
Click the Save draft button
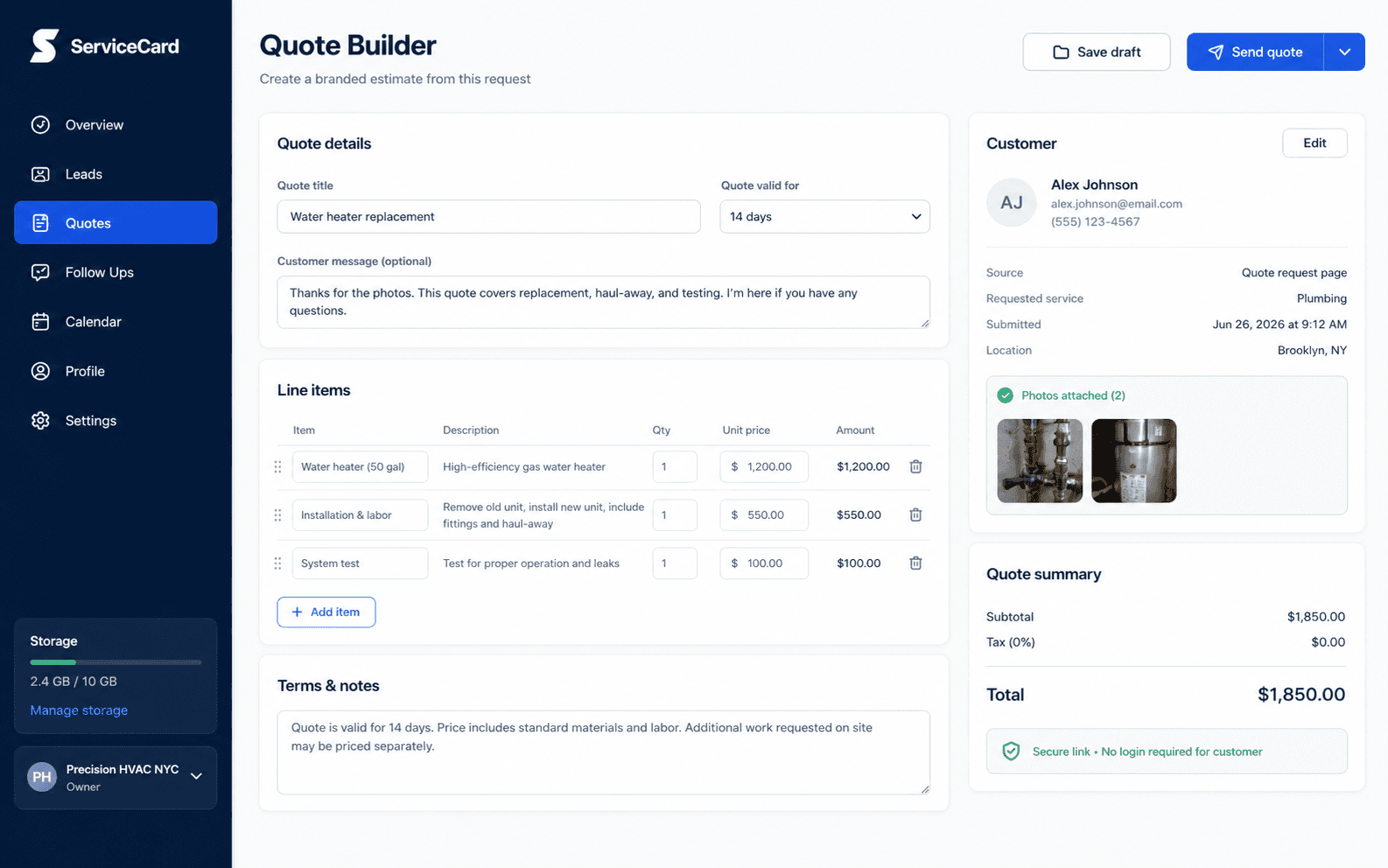pyautogui.click(x=1096, y=52)
